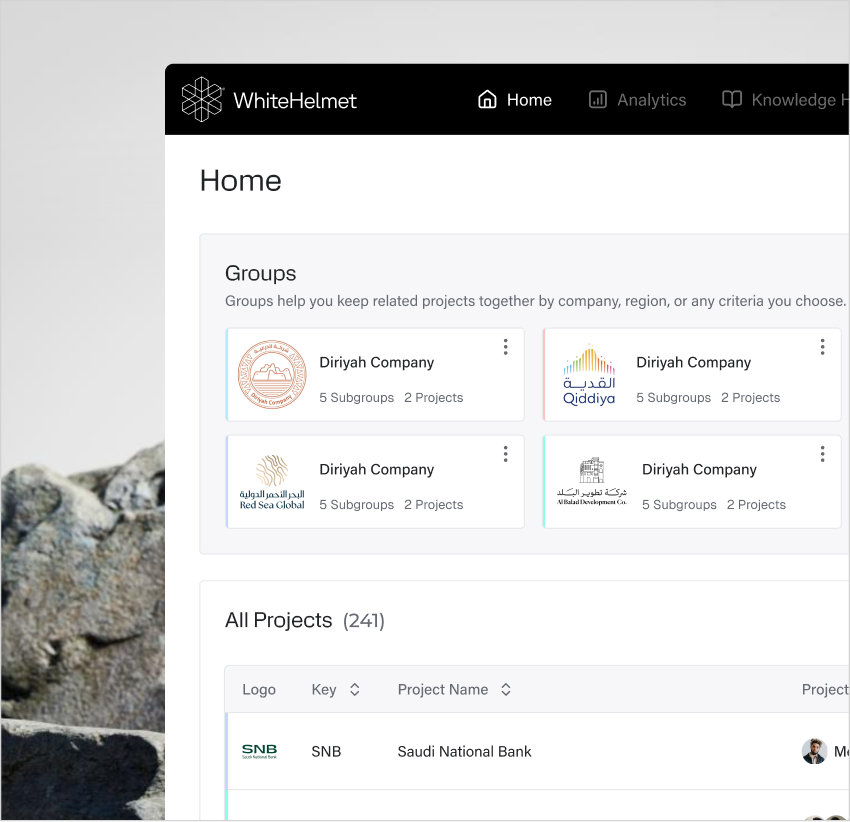The width and height of the screenshot is (850, 822).
Task: Open Diriyah Company title beside Red Sea logo
Action: click(377, 470)
